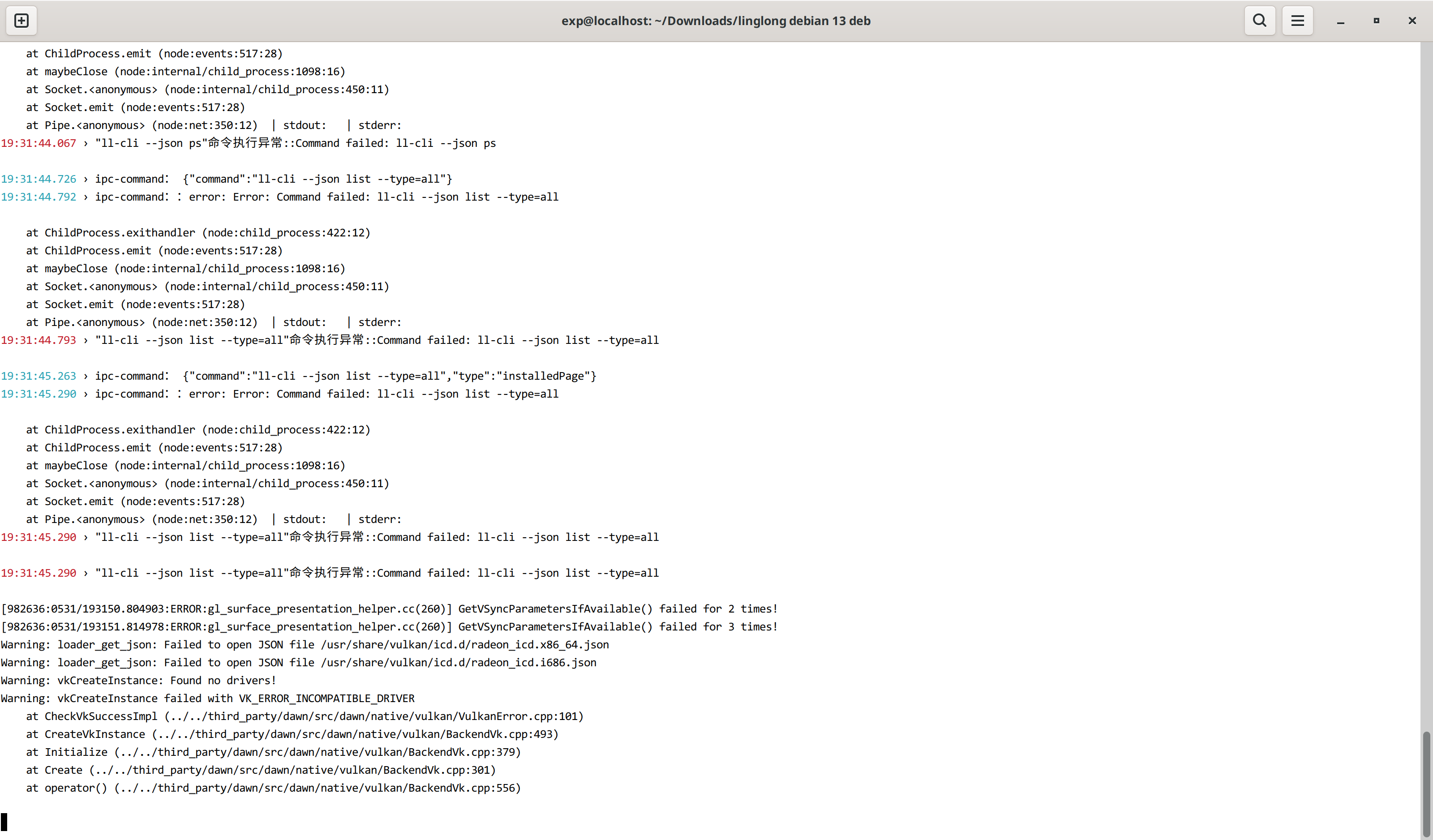
Task: Click timestamp 19:31:45.263
Action: pos(39,376)
